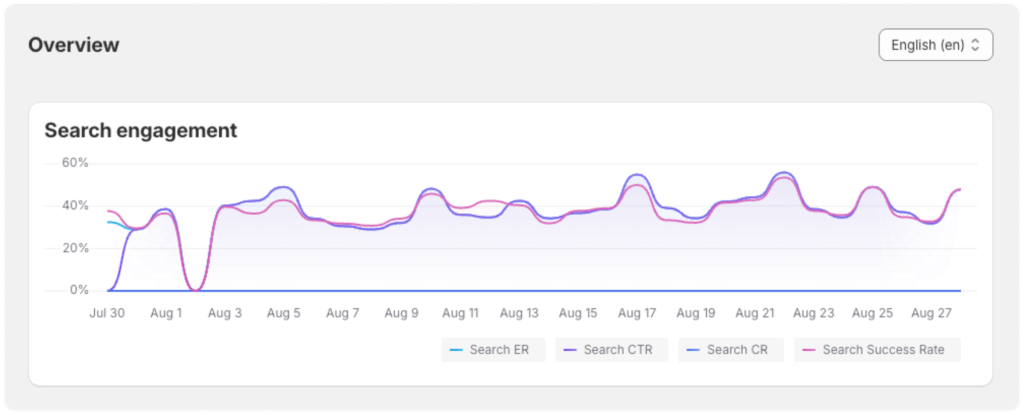Click the 20% y-axis label
This screenshot has width=1024, height=415.
75,248
